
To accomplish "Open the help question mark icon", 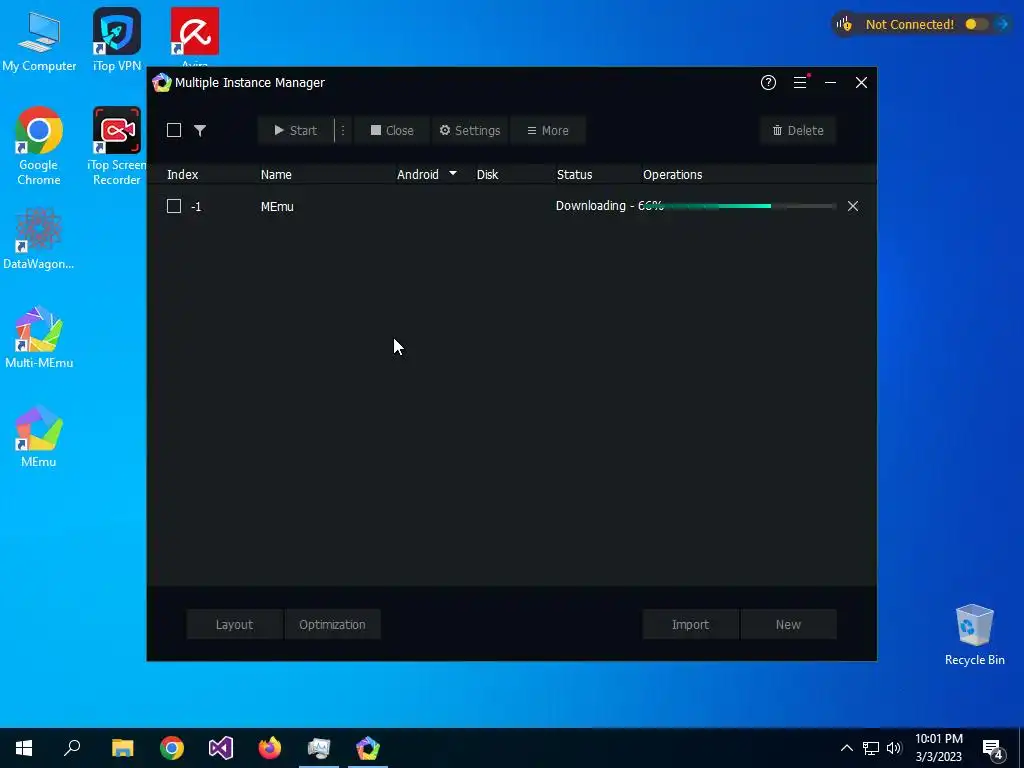I will [768, 82].
